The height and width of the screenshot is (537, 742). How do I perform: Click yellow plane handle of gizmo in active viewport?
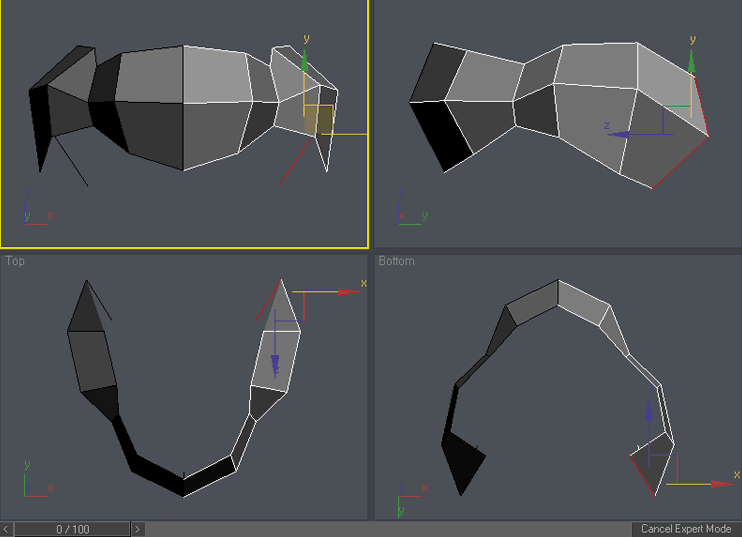[x=318, y=120]
